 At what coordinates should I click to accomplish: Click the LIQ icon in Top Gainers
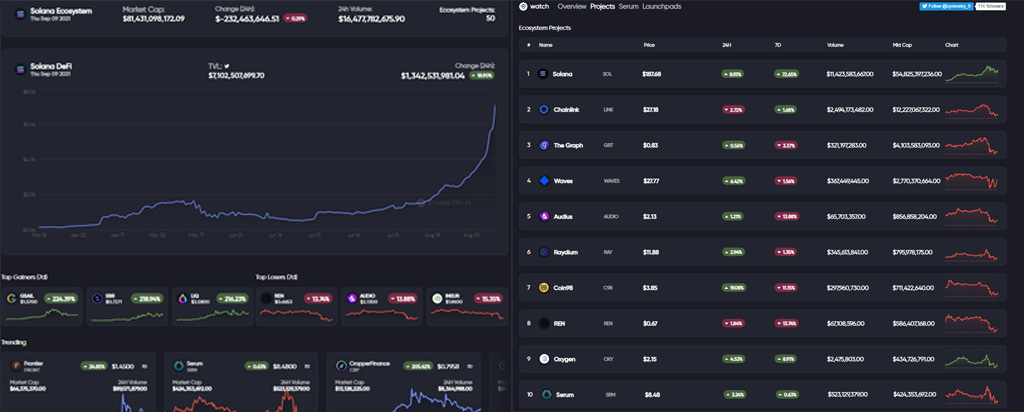click(182, 298)
